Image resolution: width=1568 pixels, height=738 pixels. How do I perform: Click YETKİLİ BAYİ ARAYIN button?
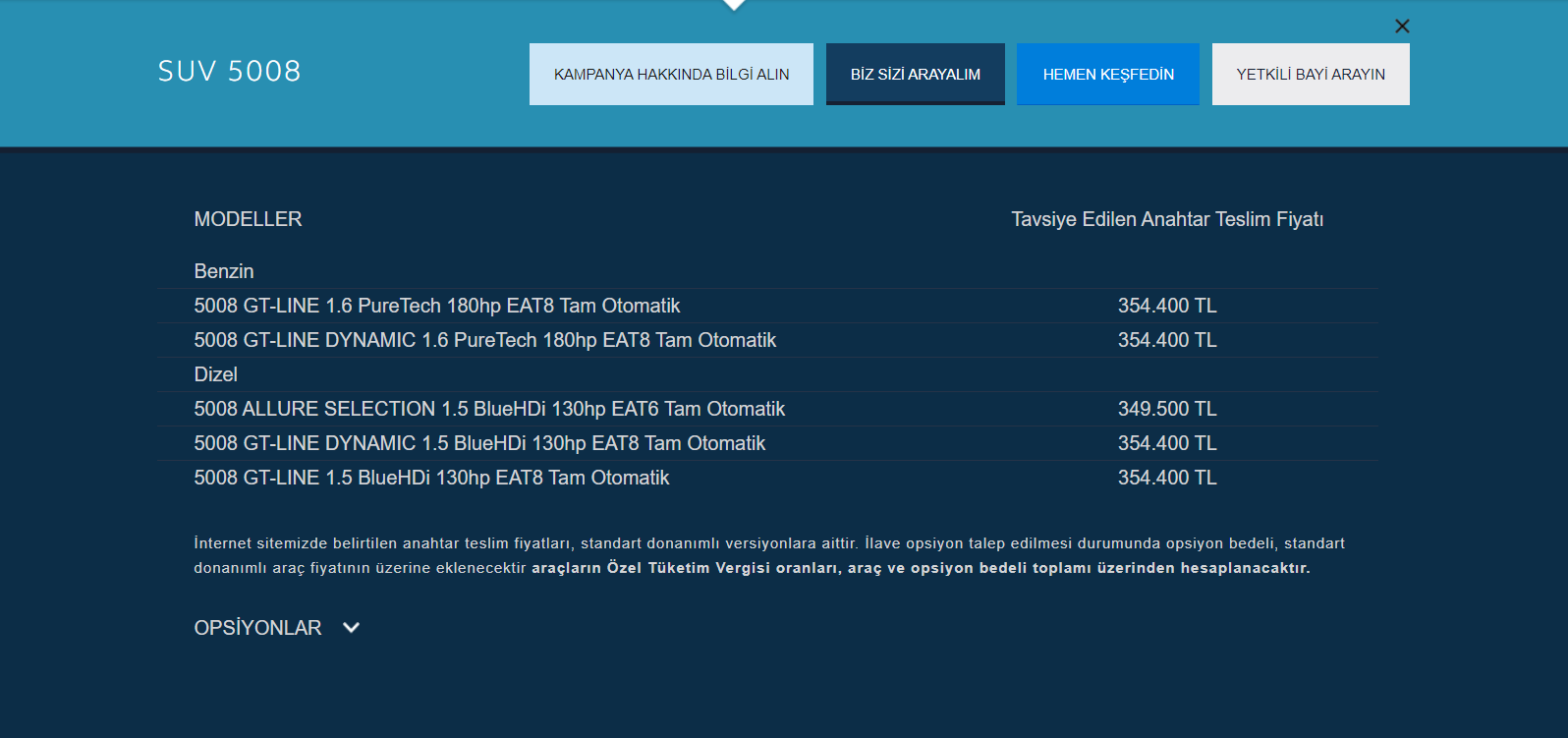click(1311, 74)
